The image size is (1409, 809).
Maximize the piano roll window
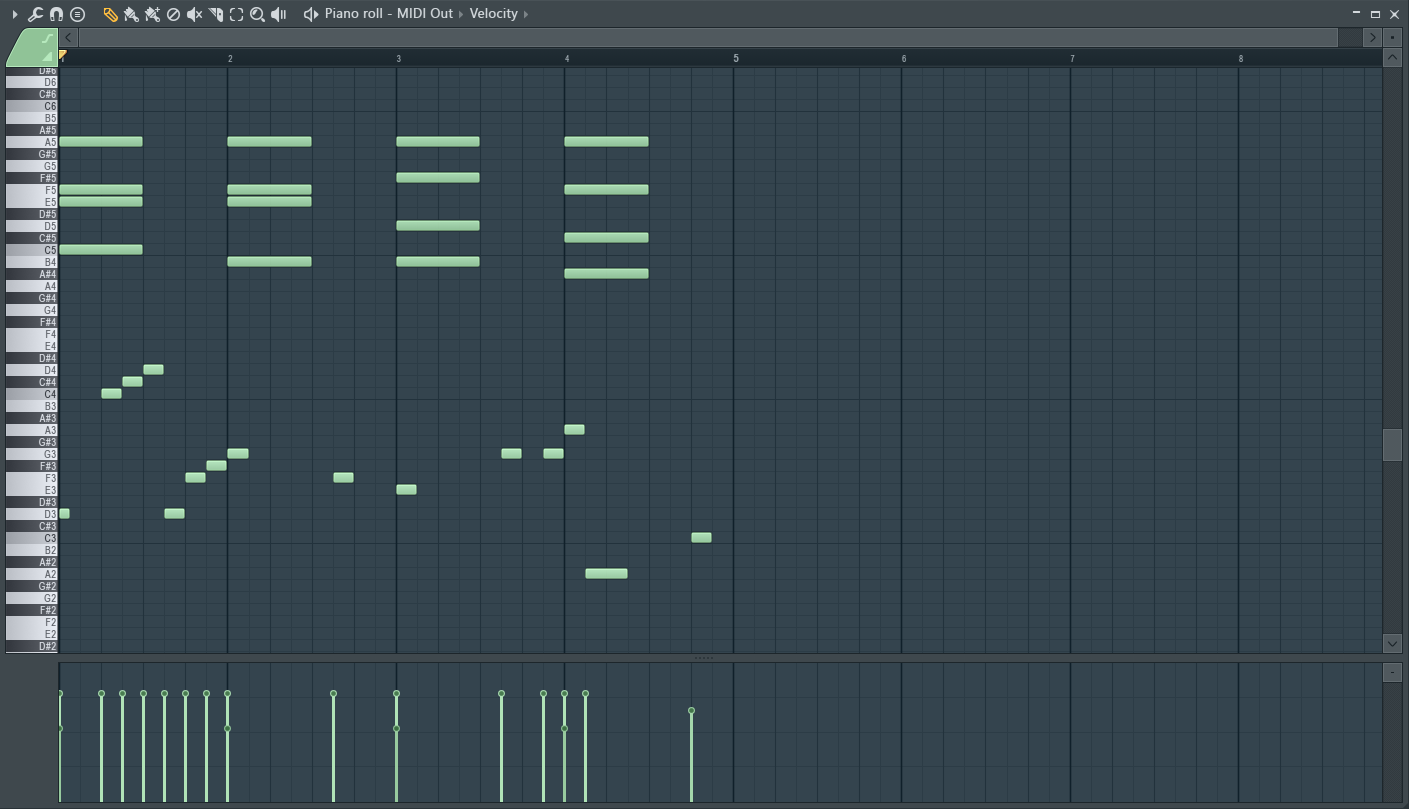pyautogui.click(x=1375, y=14)
